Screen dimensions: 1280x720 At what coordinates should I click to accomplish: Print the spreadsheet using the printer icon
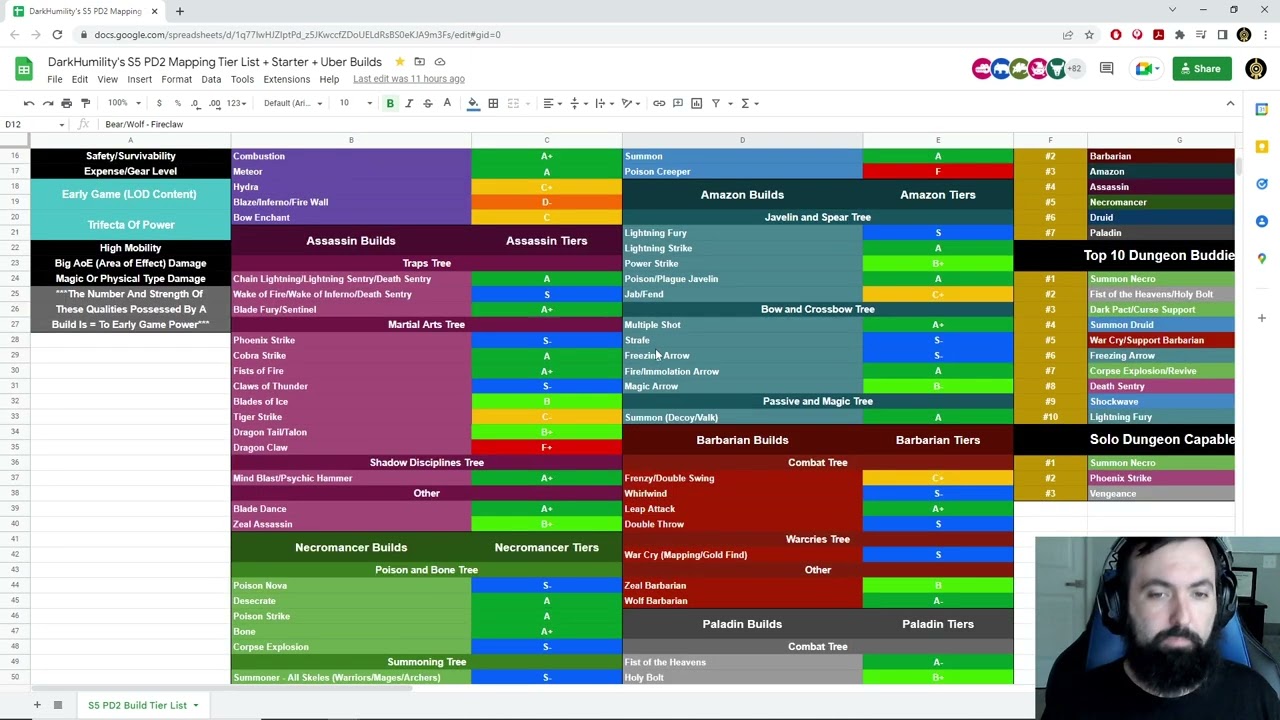(x=66, y=103)
